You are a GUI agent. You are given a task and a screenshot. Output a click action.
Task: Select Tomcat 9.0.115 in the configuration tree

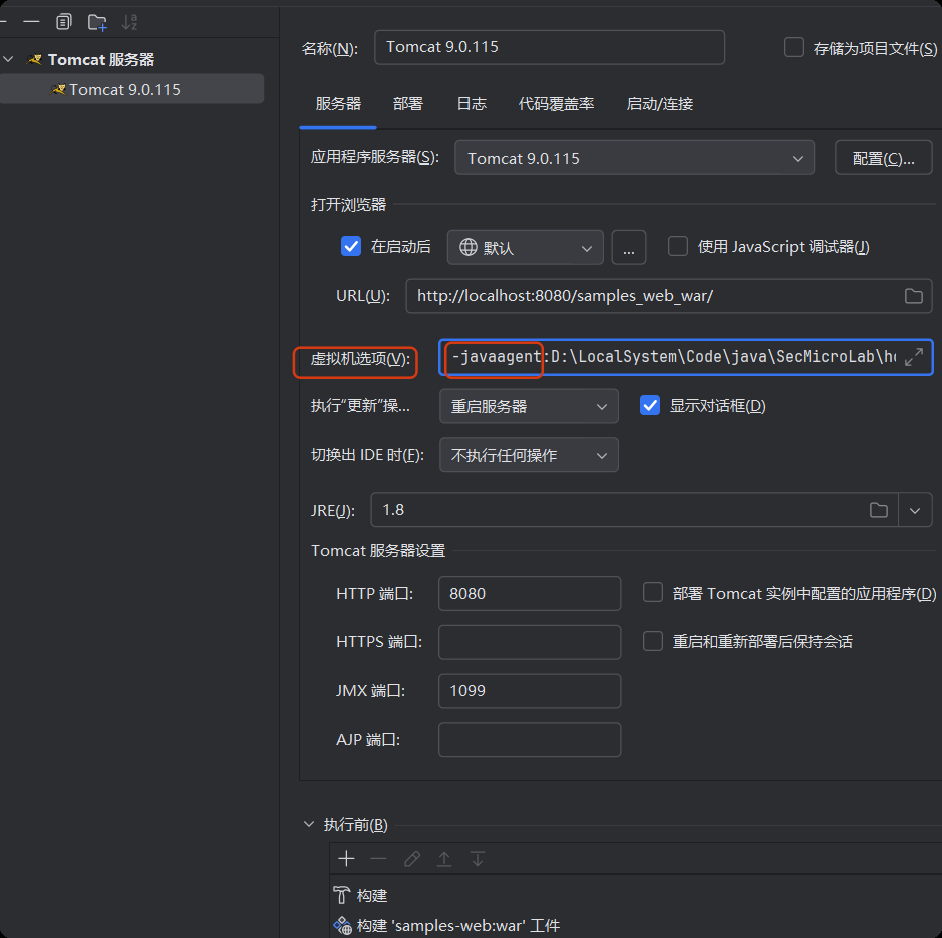132,89
